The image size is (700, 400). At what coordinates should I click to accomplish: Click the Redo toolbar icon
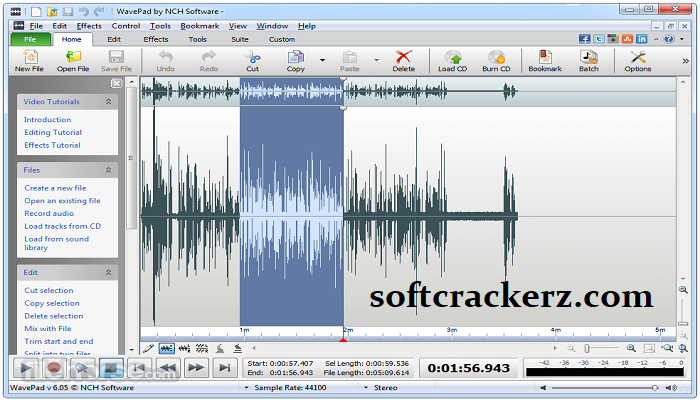(209, 61)
